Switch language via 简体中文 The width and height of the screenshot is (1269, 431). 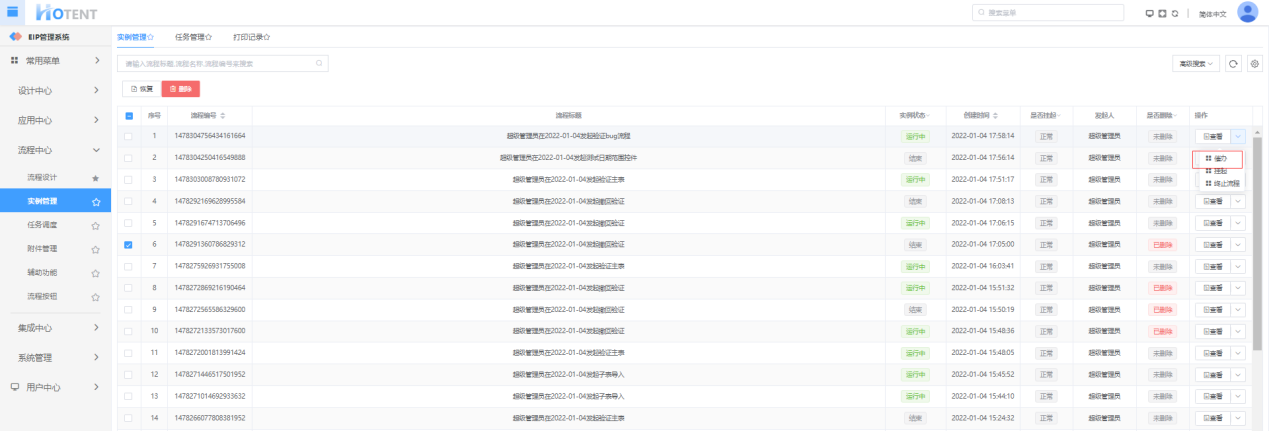(1213, 13)
